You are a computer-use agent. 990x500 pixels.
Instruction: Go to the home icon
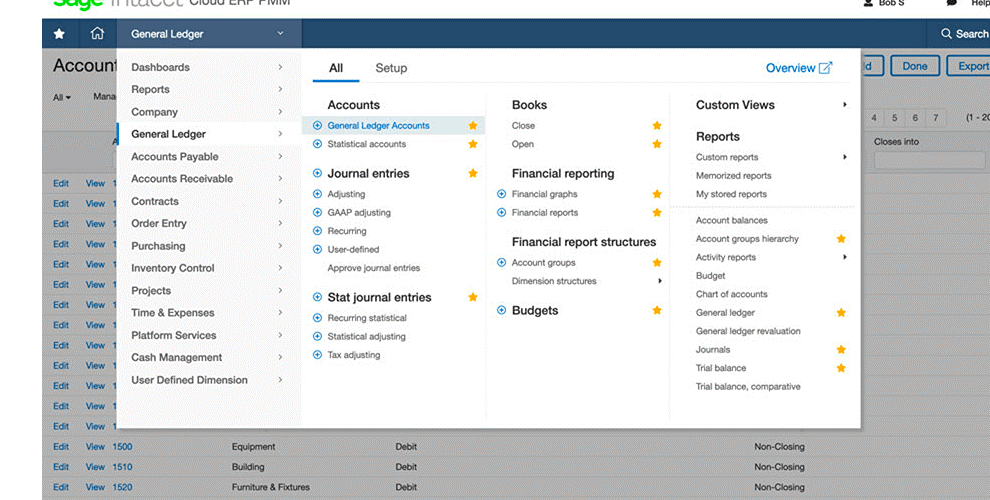point(97,33)
